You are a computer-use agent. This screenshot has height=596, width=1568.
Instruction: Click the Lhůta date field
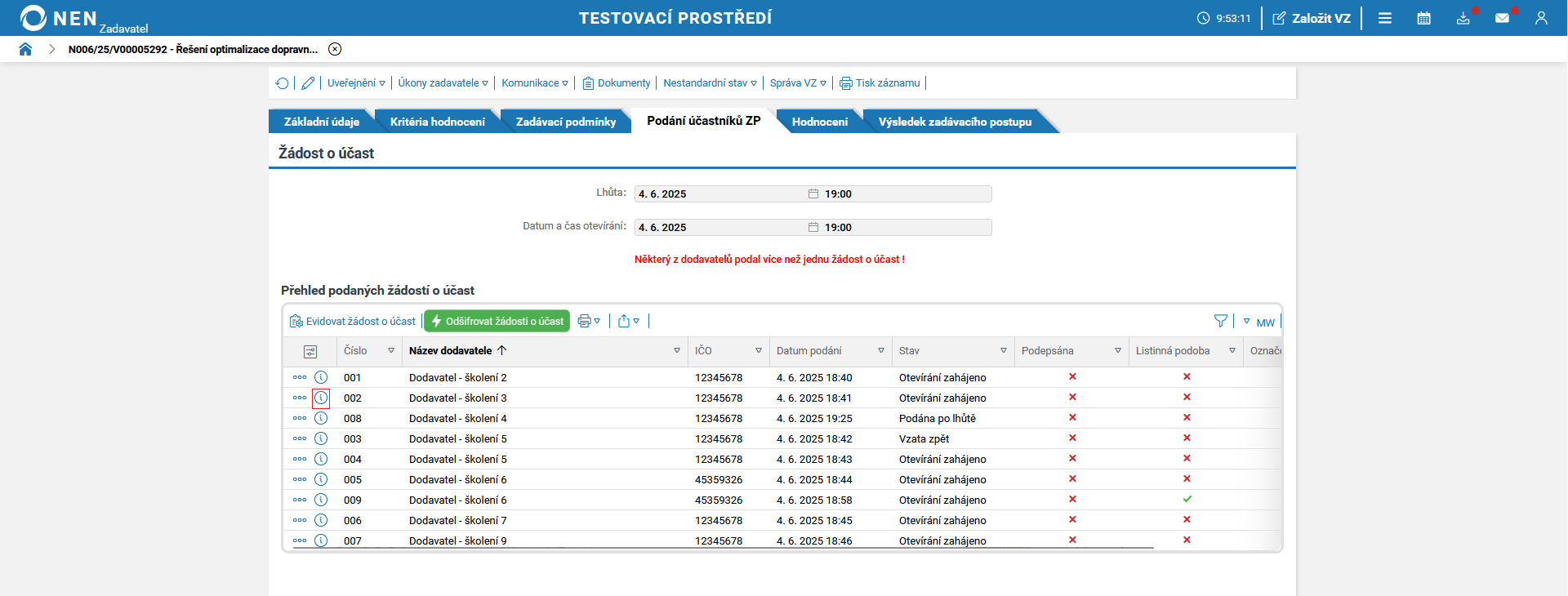[719, 194]
